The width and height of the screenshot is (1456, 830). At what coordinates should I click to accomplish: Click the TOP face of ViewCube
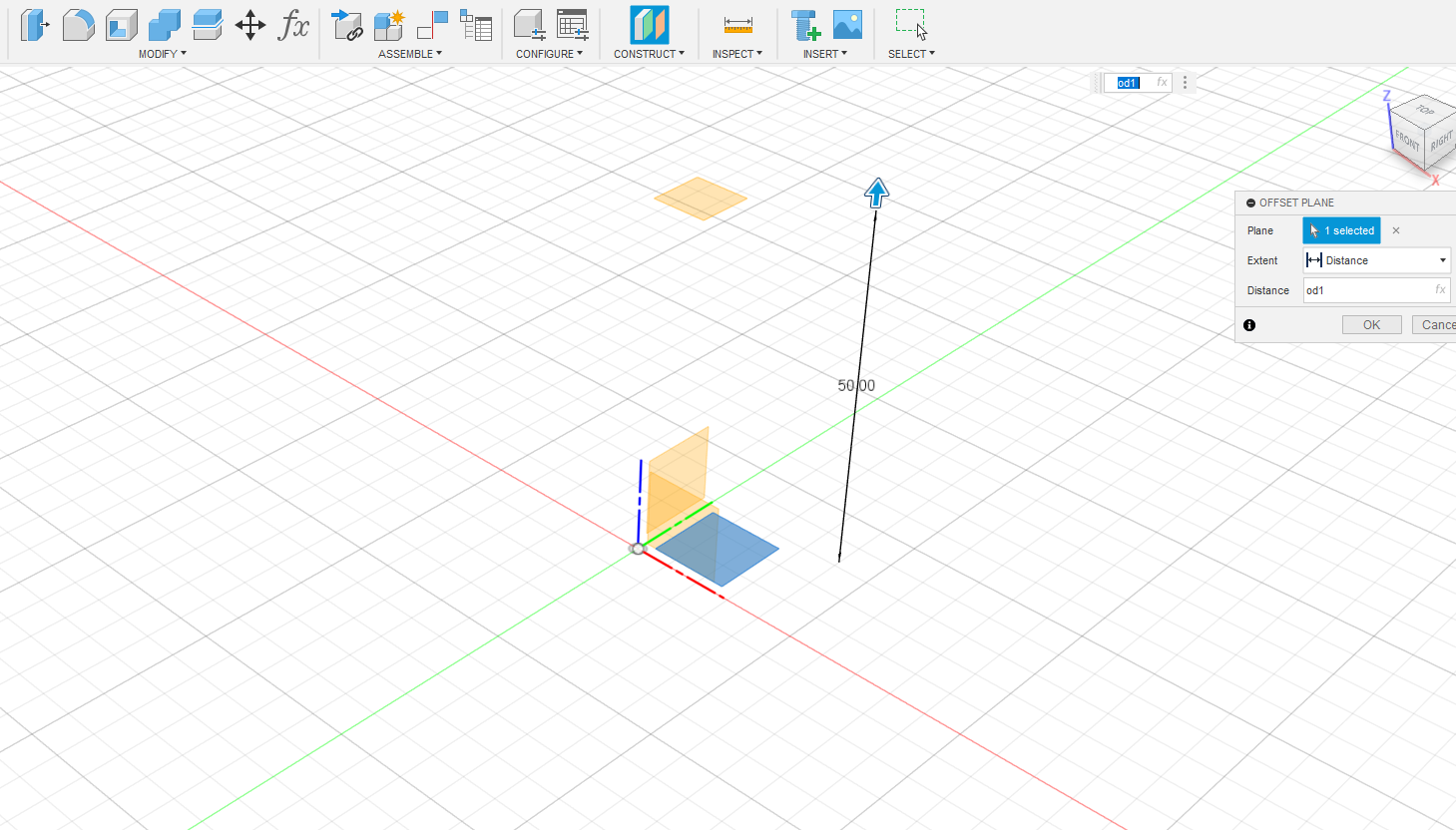(x=1425, y=110)
